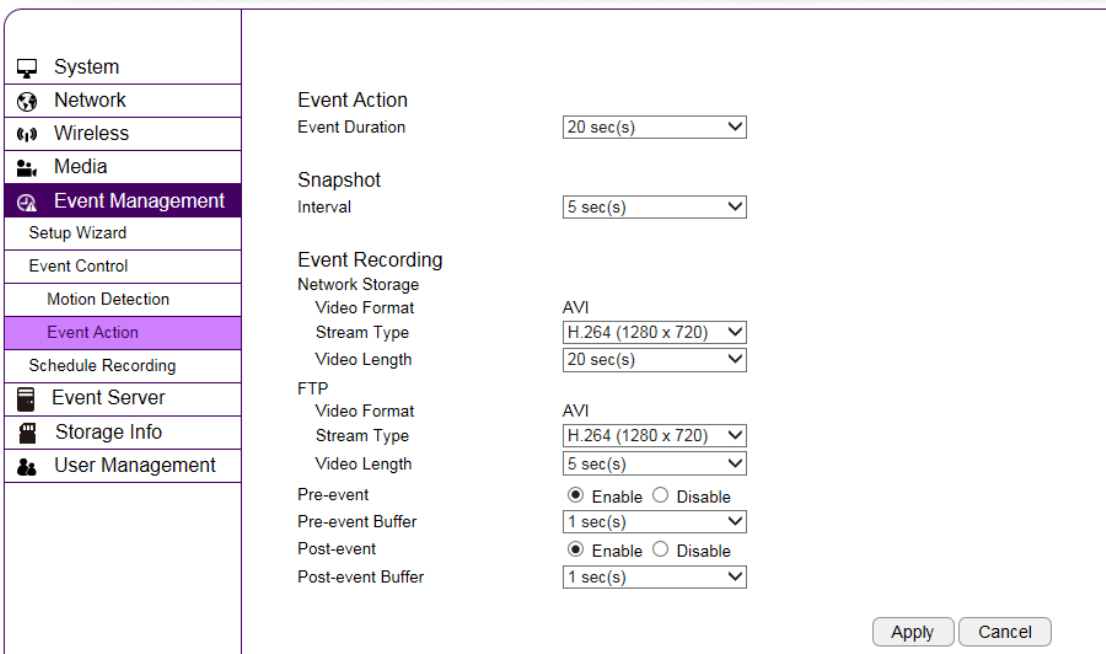This screenshot has height=654, width=1106.
Task: Select Enable for Pre-event
Action: pyautogui.click(x=576, y=495)
